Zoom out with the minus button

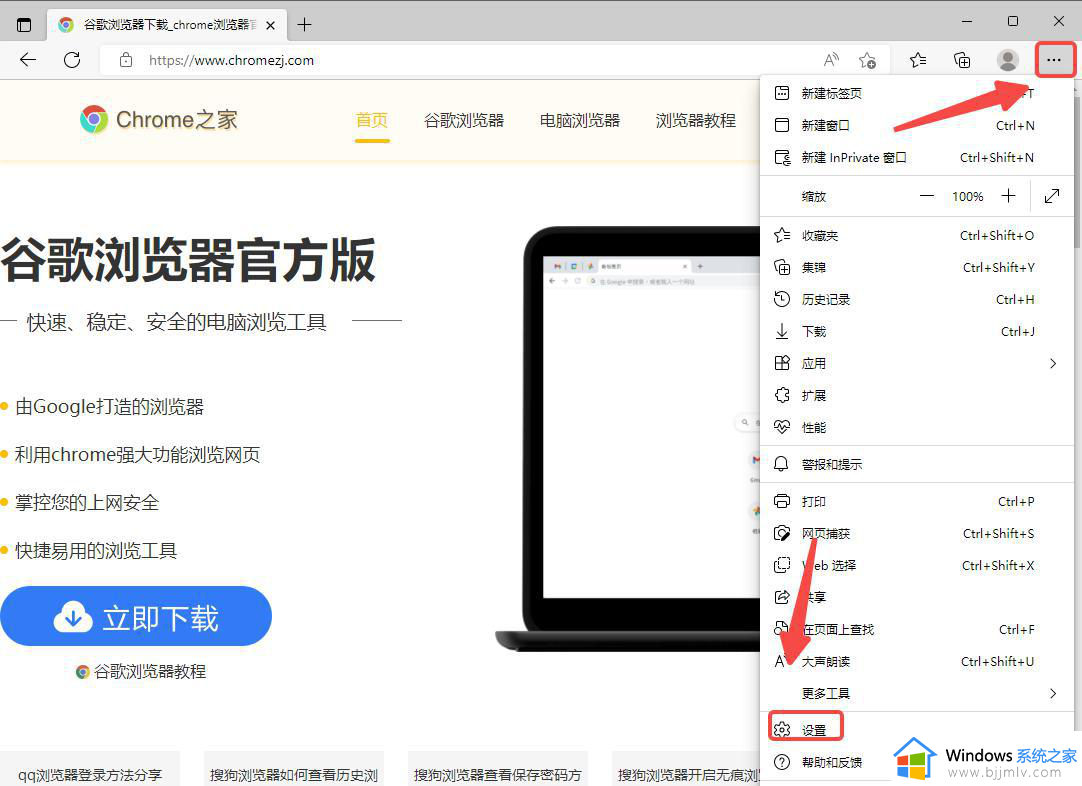tap(927, 197)
